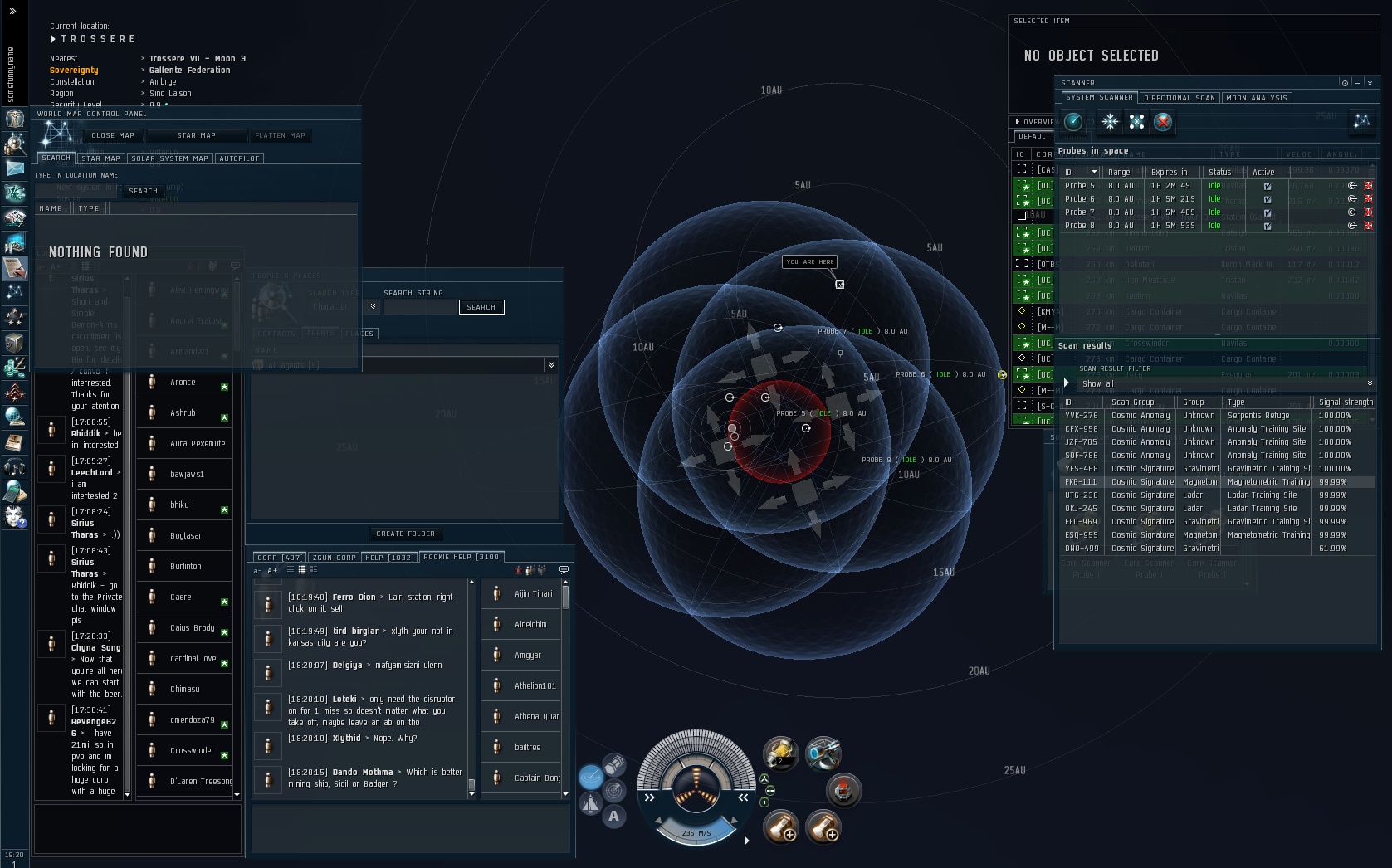Activate the left plus-marked low-slot module

tap(780, 827)
